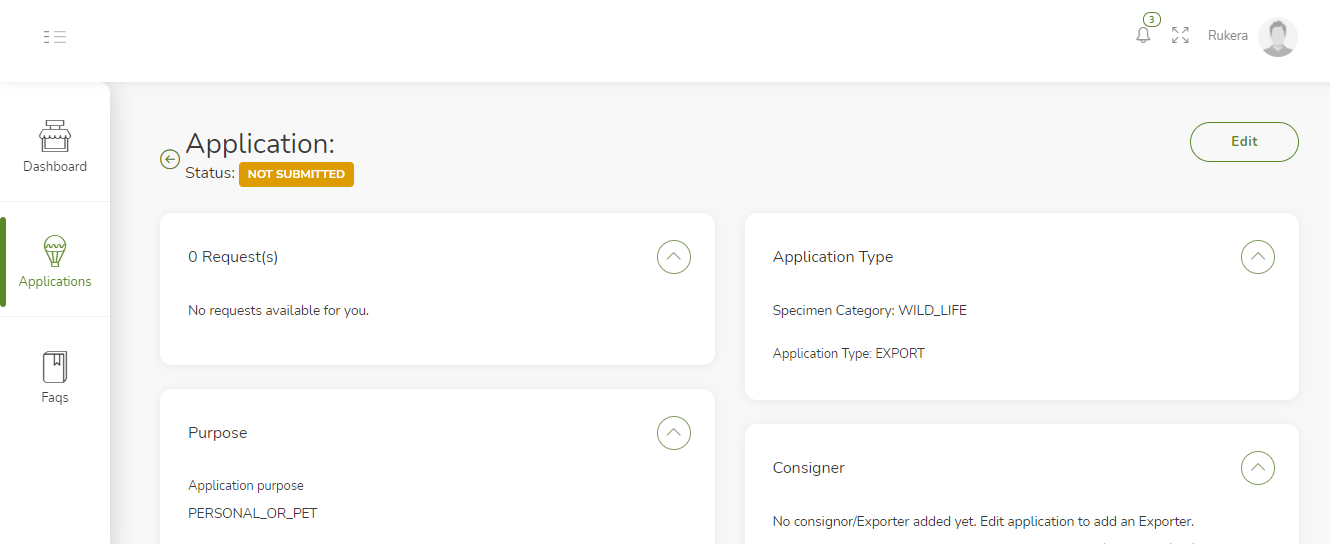Select the Faqs label in sidebar

55,398
